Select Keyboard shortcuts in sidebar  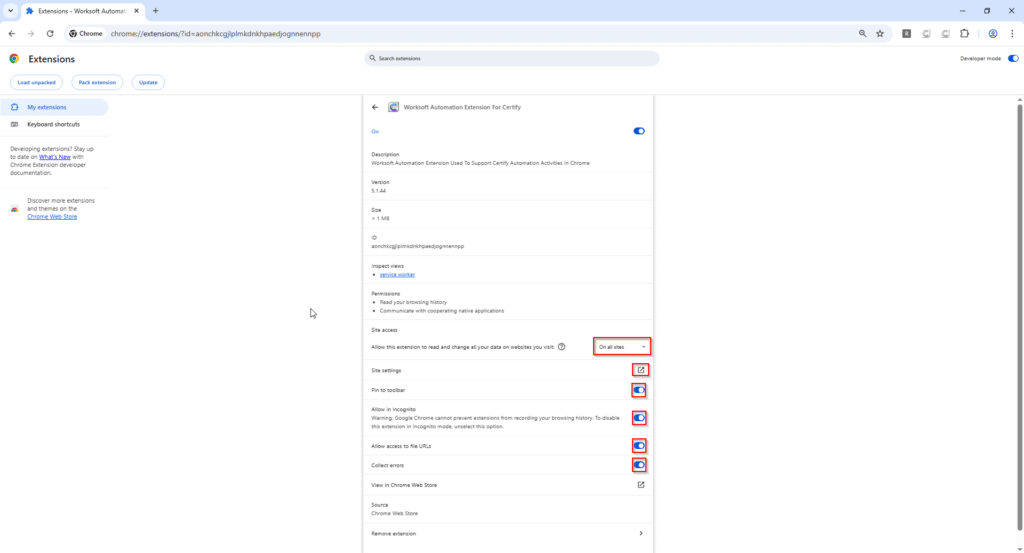tap(55, 124)
